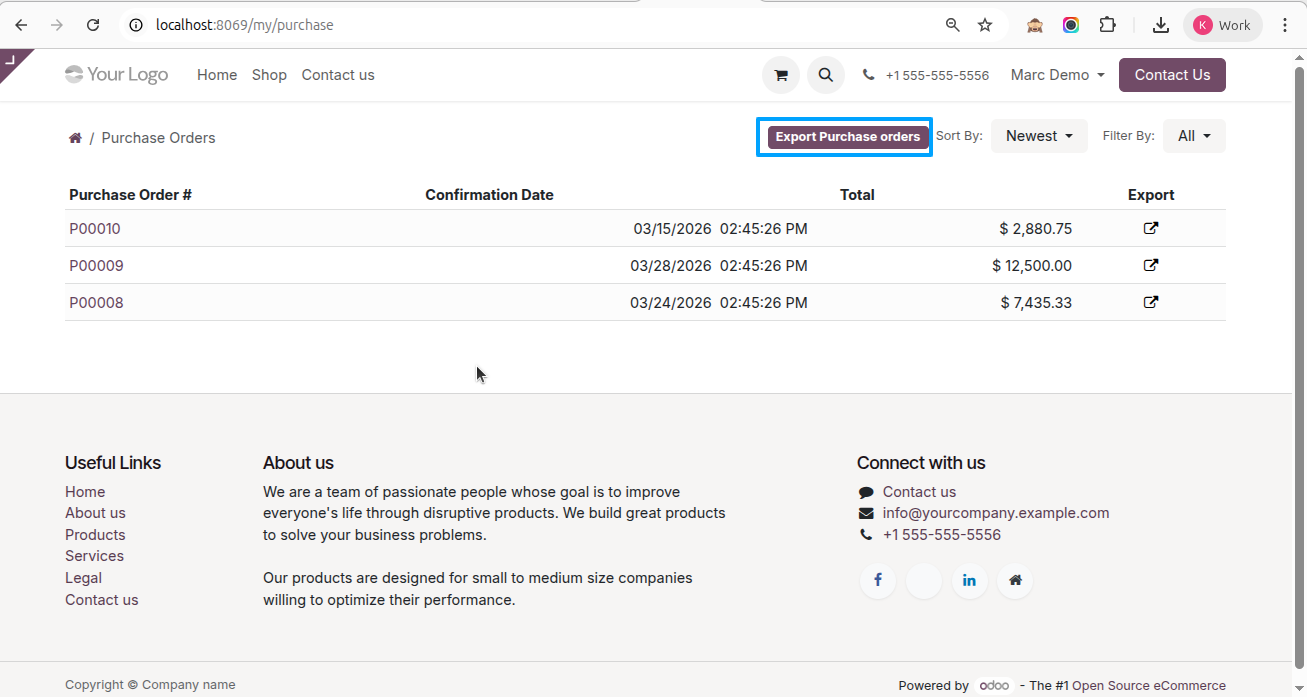Click the $ 12,500.00 total cell
The height and width of the screenshot is (697, 1307).
click(x=1032, y=266)
